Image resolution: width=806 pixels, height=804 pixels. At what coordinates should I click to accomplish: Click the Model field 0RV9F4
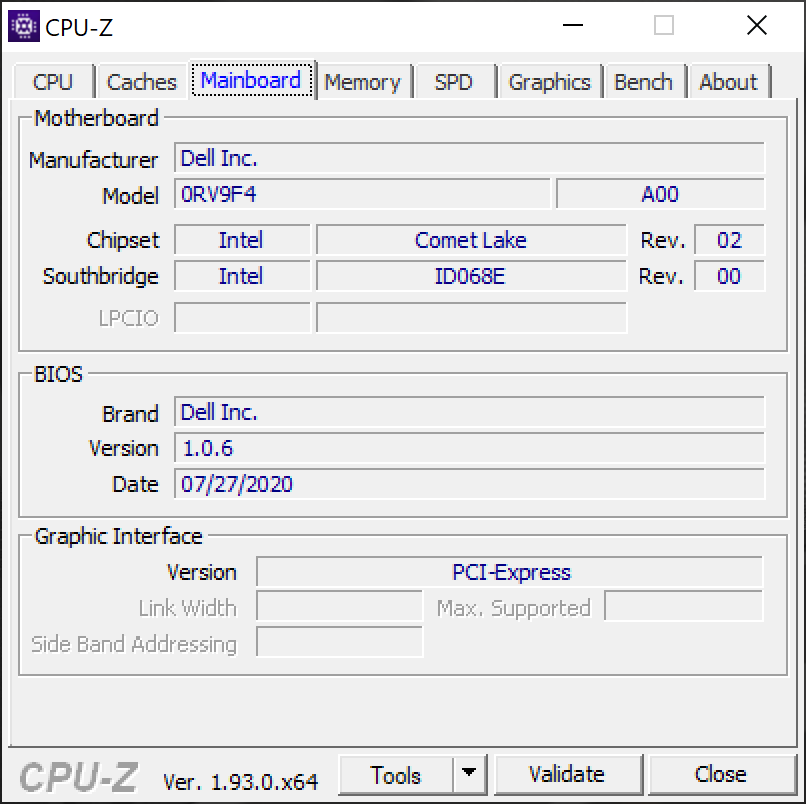click(x=362, y=194)
